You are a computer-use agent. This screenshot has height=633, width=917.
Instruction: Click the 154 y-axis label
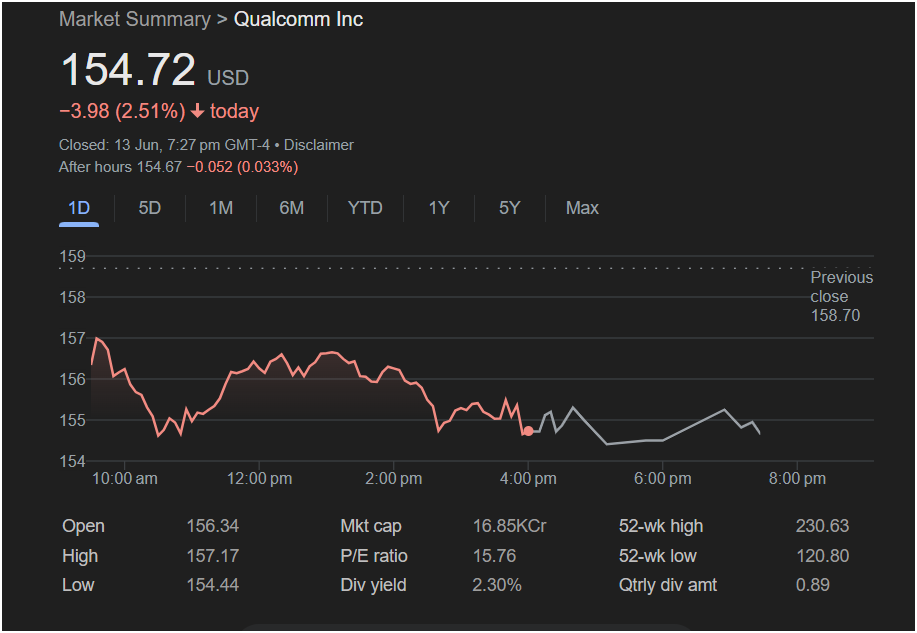(x=73, y=462)
